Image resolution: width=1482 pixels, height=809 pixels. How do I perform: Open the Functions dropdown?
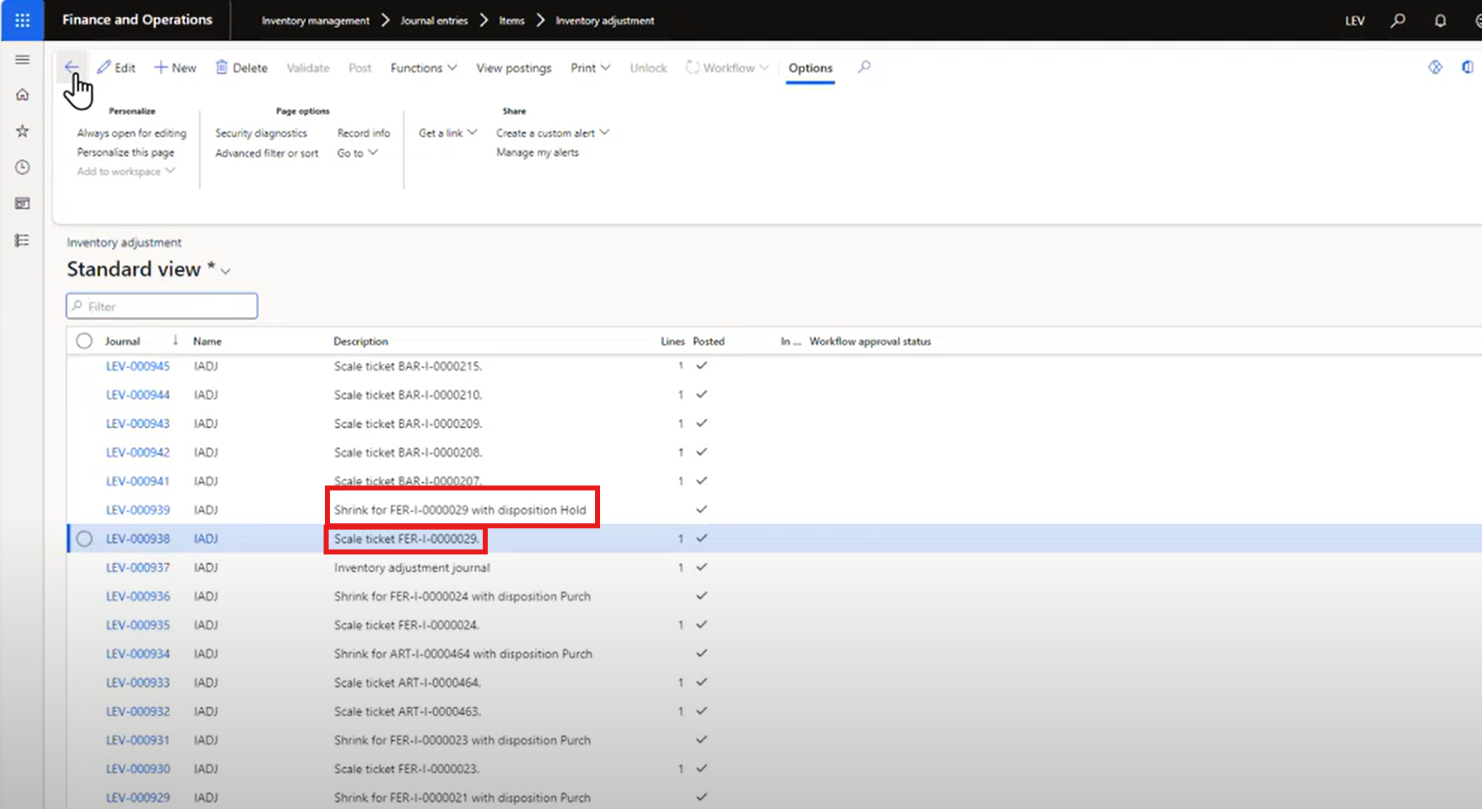pos(423,67)
